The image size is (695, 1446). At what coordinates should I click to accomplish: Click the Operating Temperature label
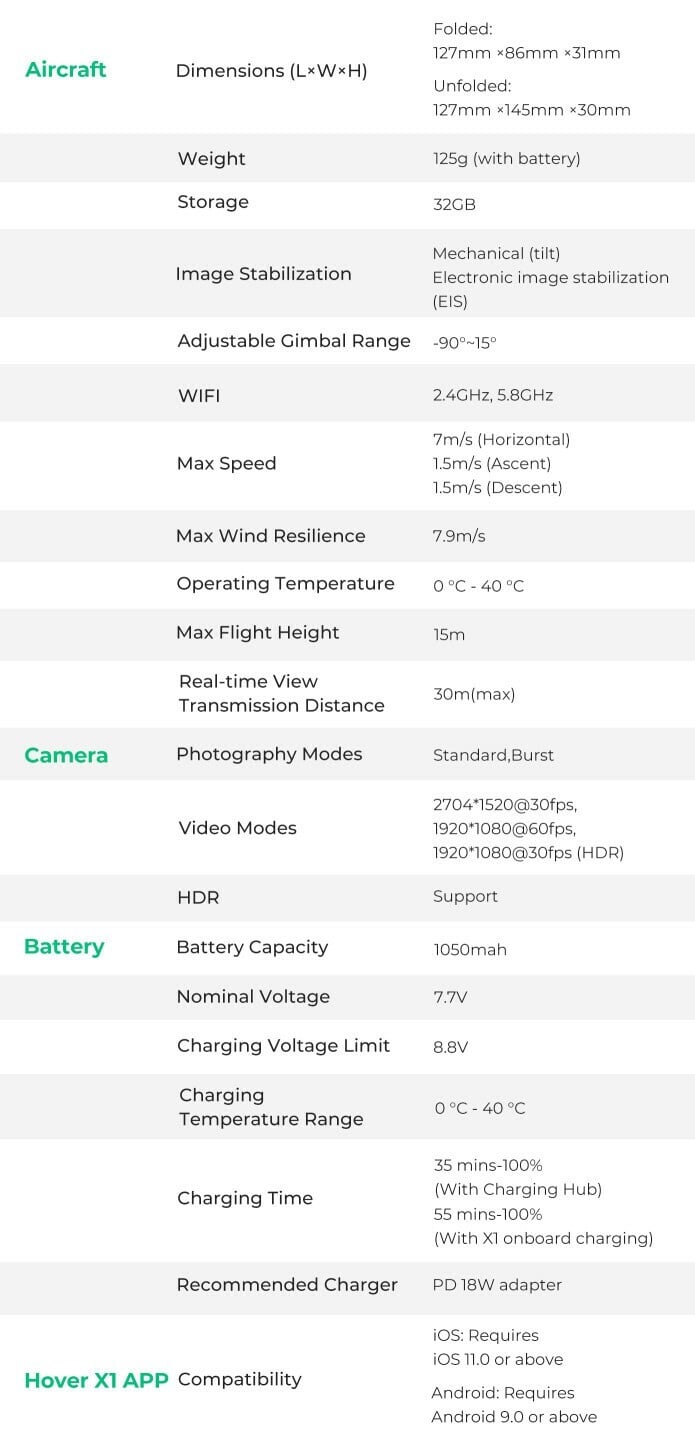285,584
